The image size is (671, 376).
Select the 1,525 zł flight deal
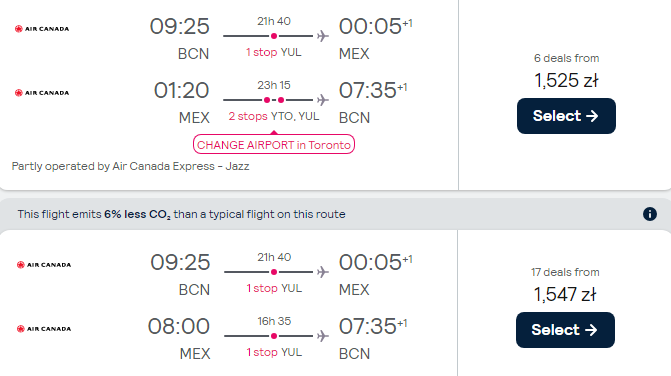click(x=566, y=116)
